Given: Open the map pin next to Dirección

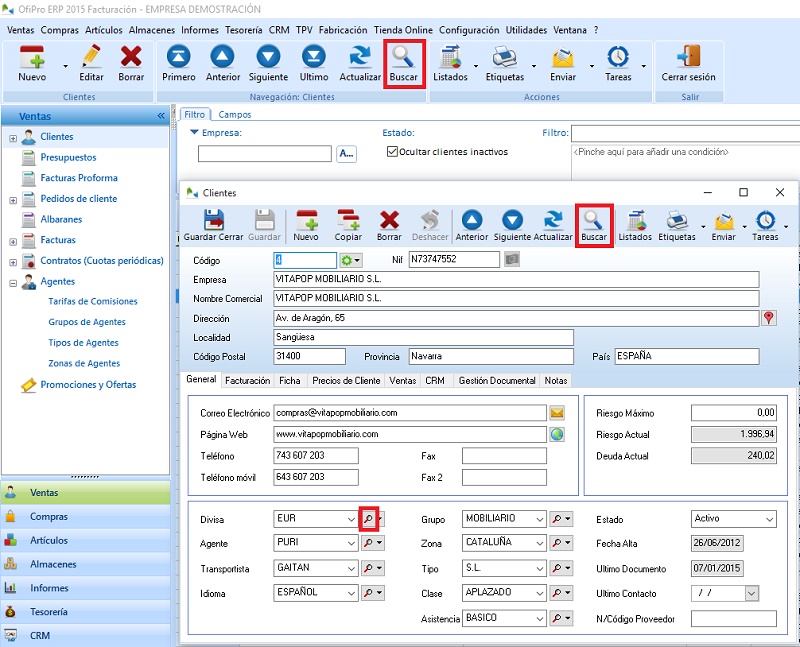Looking at the screenshot, I should pyautogui.click(x=769, y=318).
